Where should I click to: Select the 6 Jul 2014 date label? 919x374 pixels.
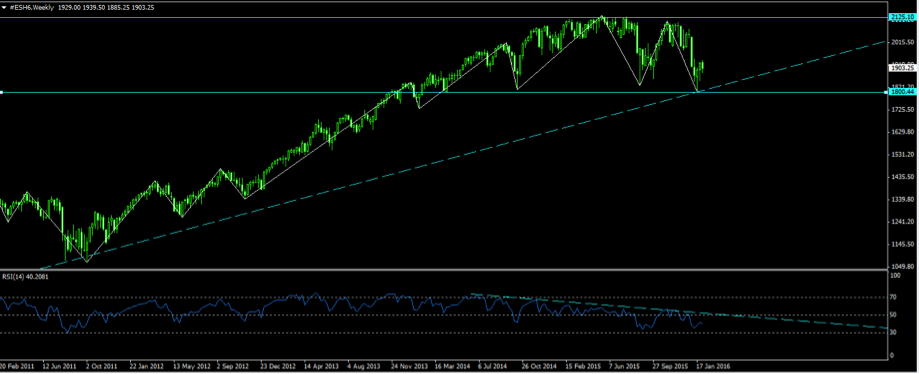pos(493,365)
